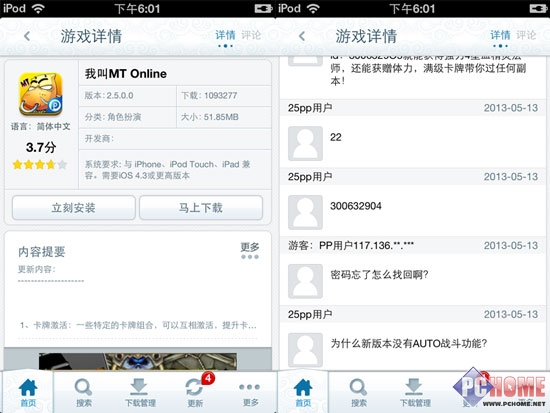
Task: Select comment 为什么新版本没有AUTO战斗功能?
Action: pyautogui.click(x=409, y=343)
